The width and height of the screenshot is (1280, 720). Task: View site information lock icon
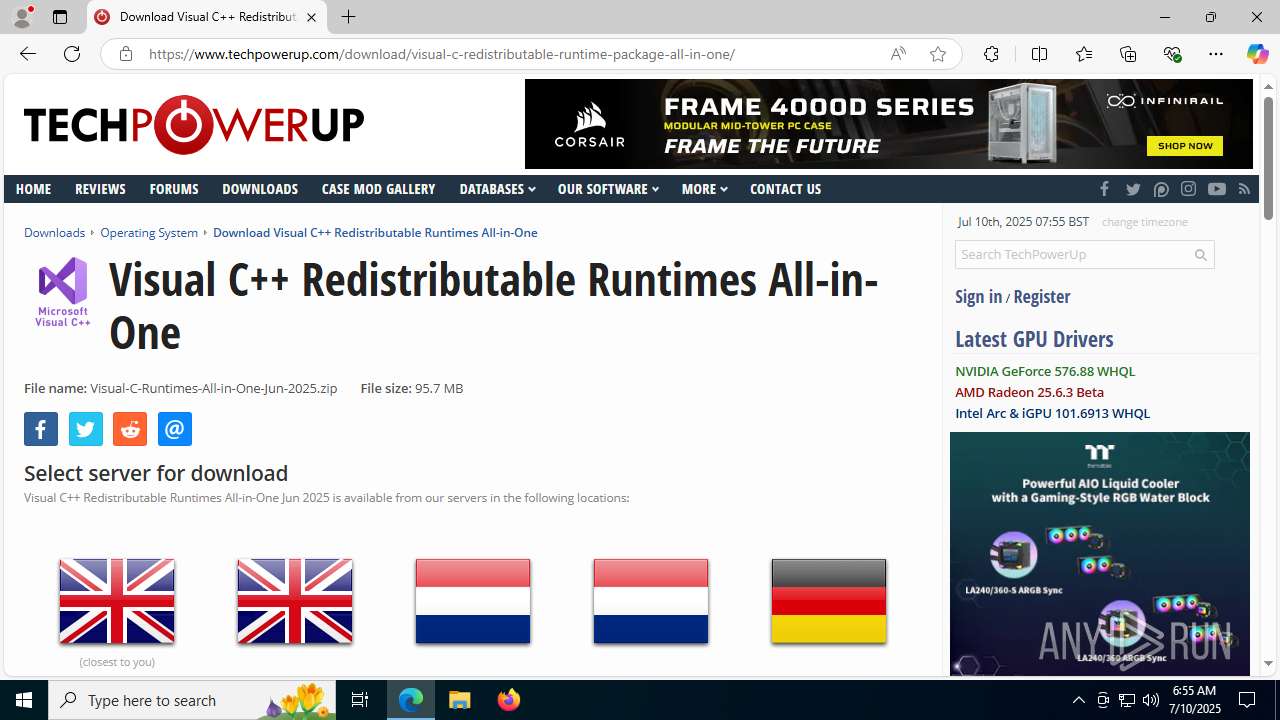point(125,54)
